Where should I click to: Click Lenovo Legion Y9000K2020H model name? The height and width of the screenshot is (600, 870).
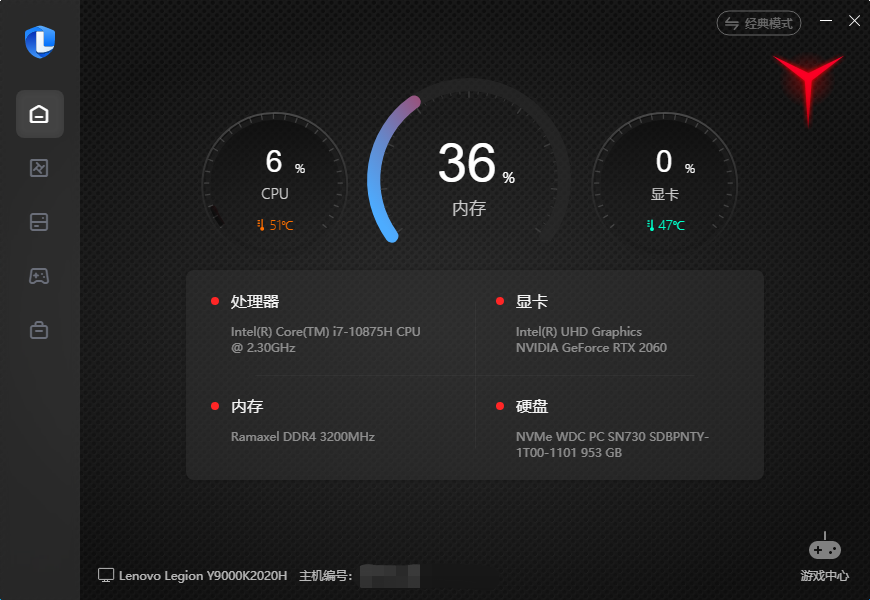click(x=203, y=576)
